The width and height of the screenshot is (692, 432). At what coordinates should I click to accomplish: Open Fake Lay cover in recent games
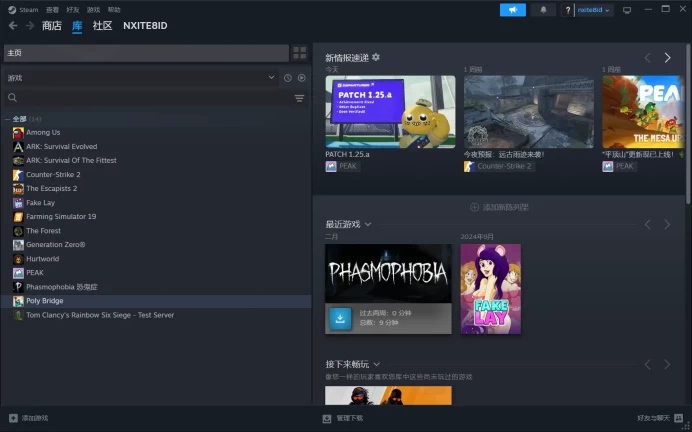491,289
